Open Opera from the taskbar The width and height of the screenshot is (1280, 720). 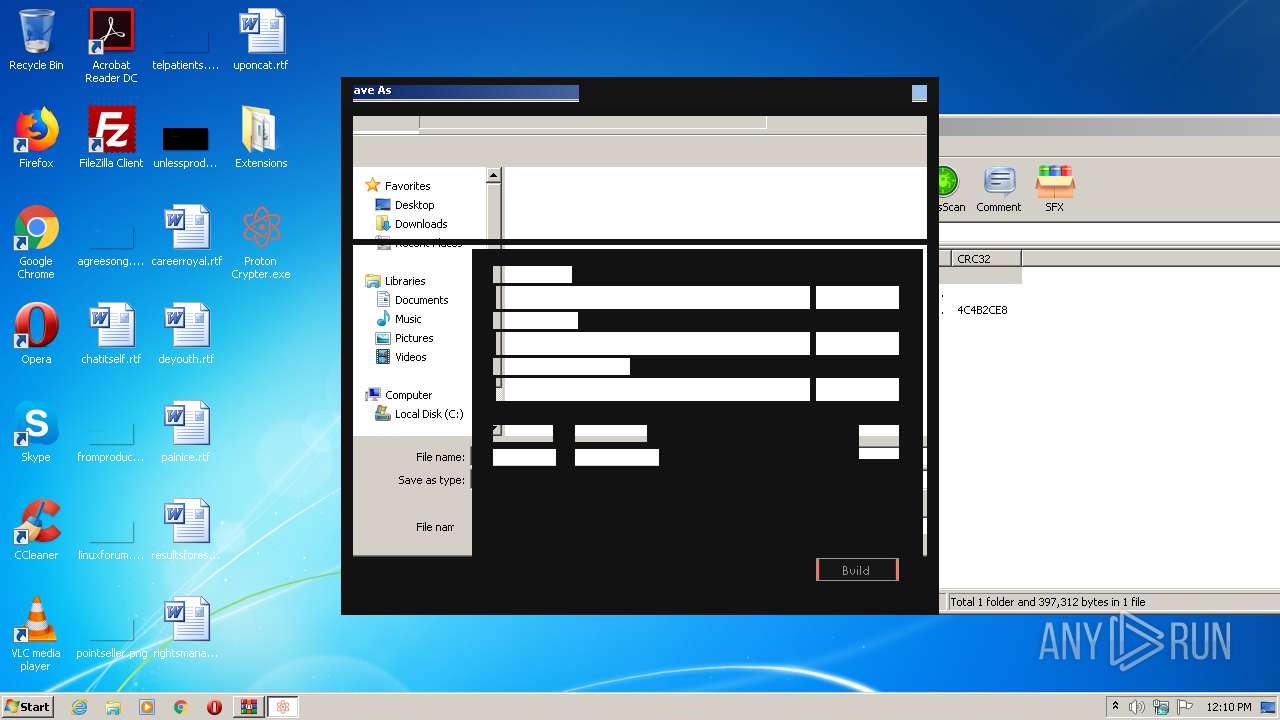click(x=214, y=707)
